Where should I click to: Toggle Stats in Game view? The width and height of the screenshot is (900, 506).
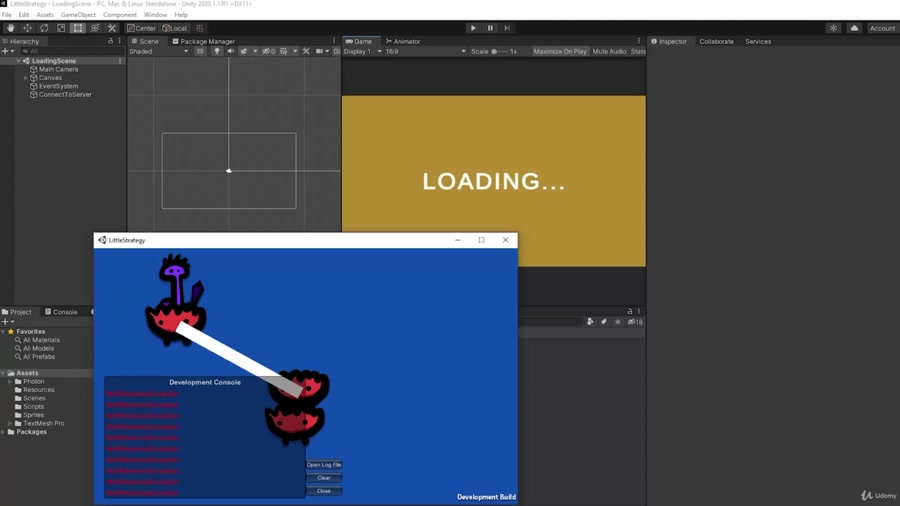(x=638, y=51)
